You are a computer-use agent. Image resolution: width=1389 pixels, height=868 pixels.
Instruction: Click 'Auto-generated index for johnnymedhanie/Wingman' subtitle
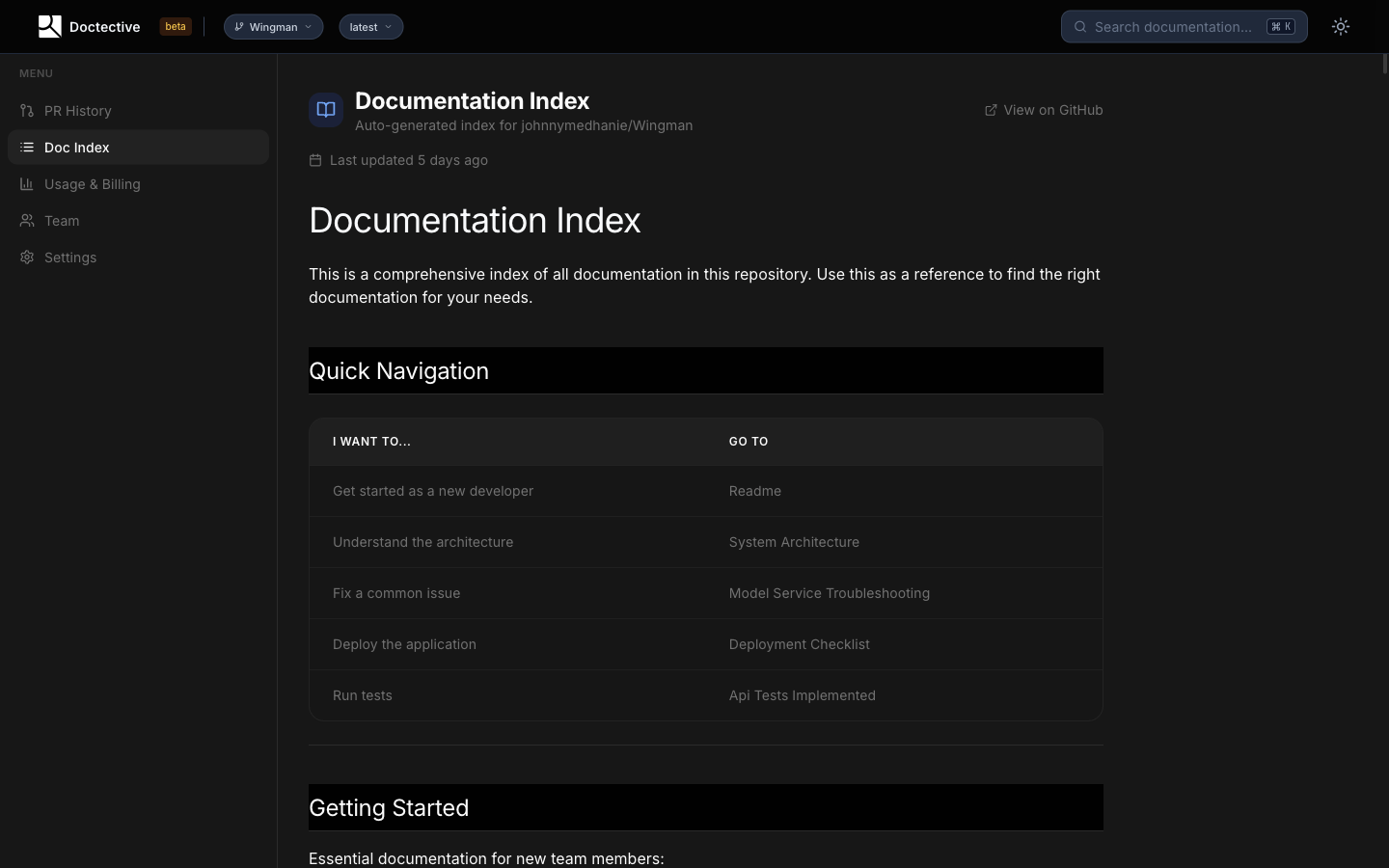[x=524, y=125]
